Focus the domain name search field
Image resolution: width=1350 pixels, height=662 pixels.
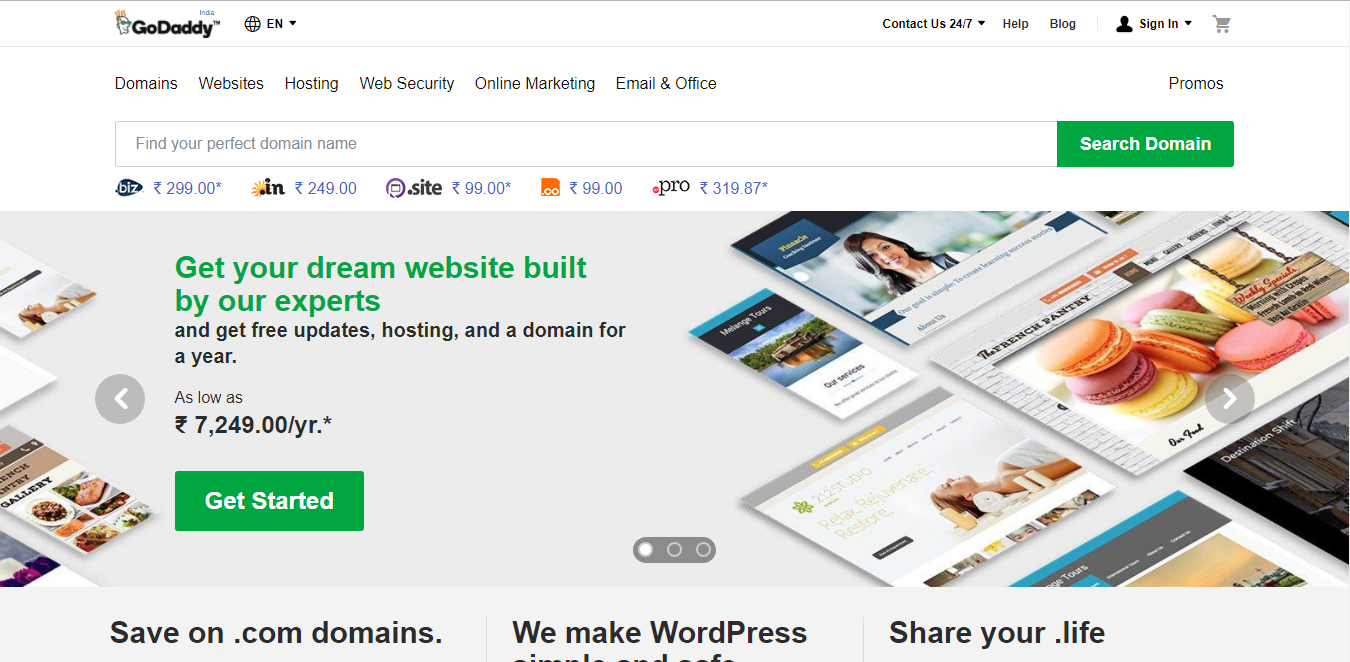click(x=586, y=144)
